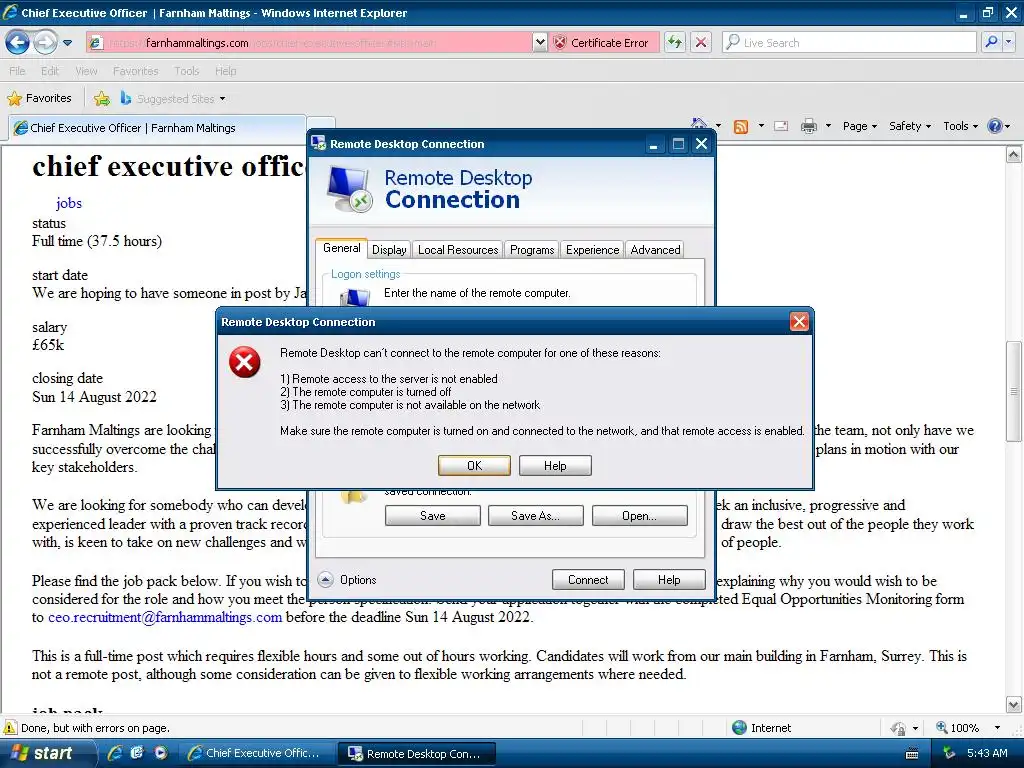Click the Stop loading X icon
This screenshot has height=768, width=1024.
tap(701, 43)
